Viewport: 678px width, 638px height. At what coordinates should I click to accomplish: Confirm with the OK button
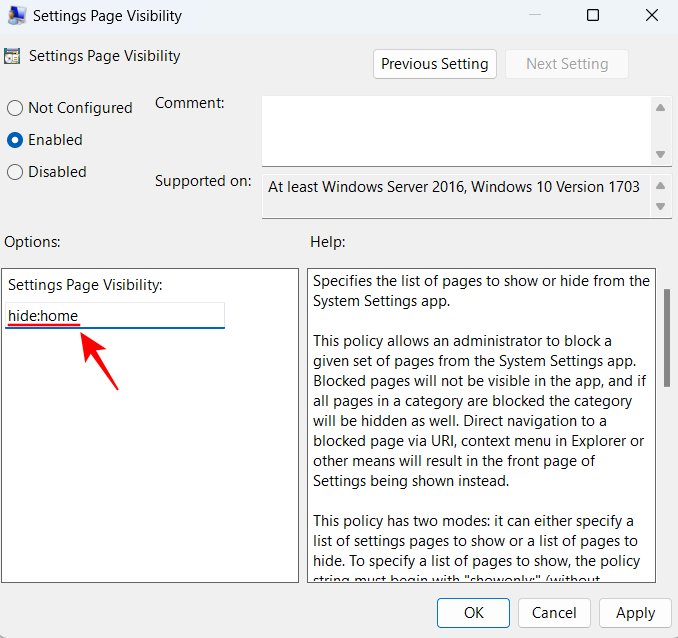pos(473,613)
